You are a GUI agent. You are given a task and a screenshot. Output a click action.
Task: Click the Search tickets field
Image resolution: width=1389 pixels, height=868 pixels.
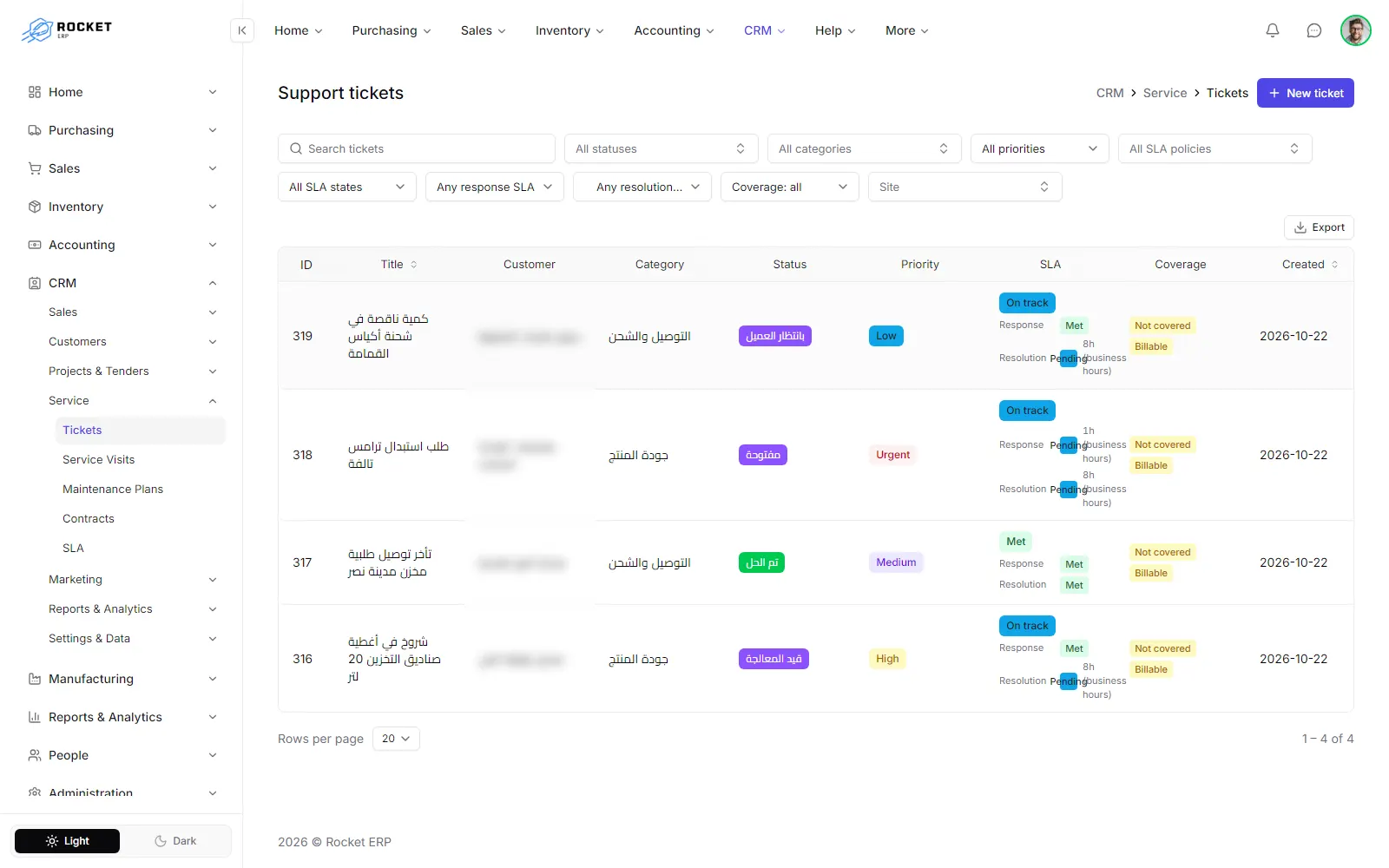pos(417,148)
